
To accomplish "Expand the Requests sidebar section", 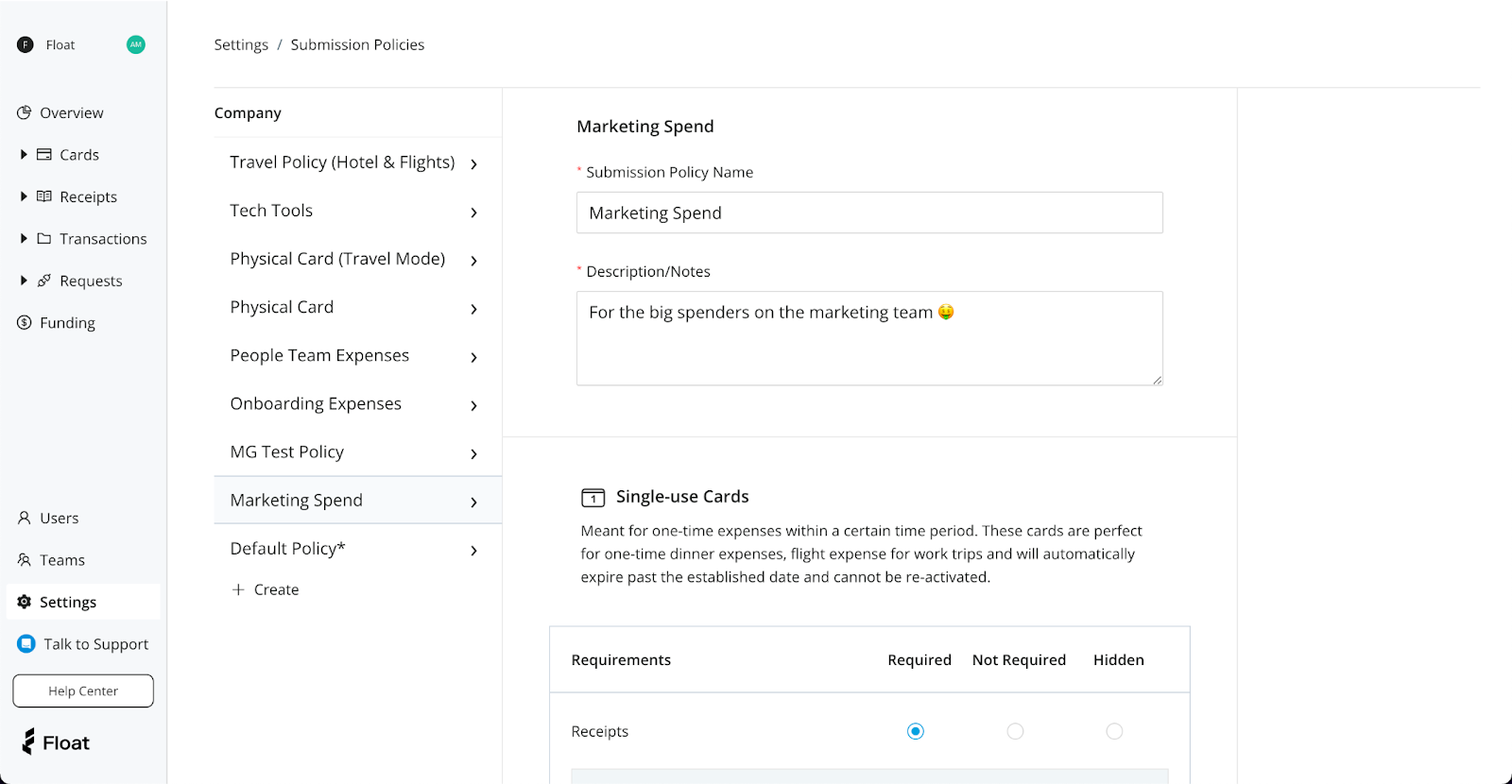I will point(24,281).
